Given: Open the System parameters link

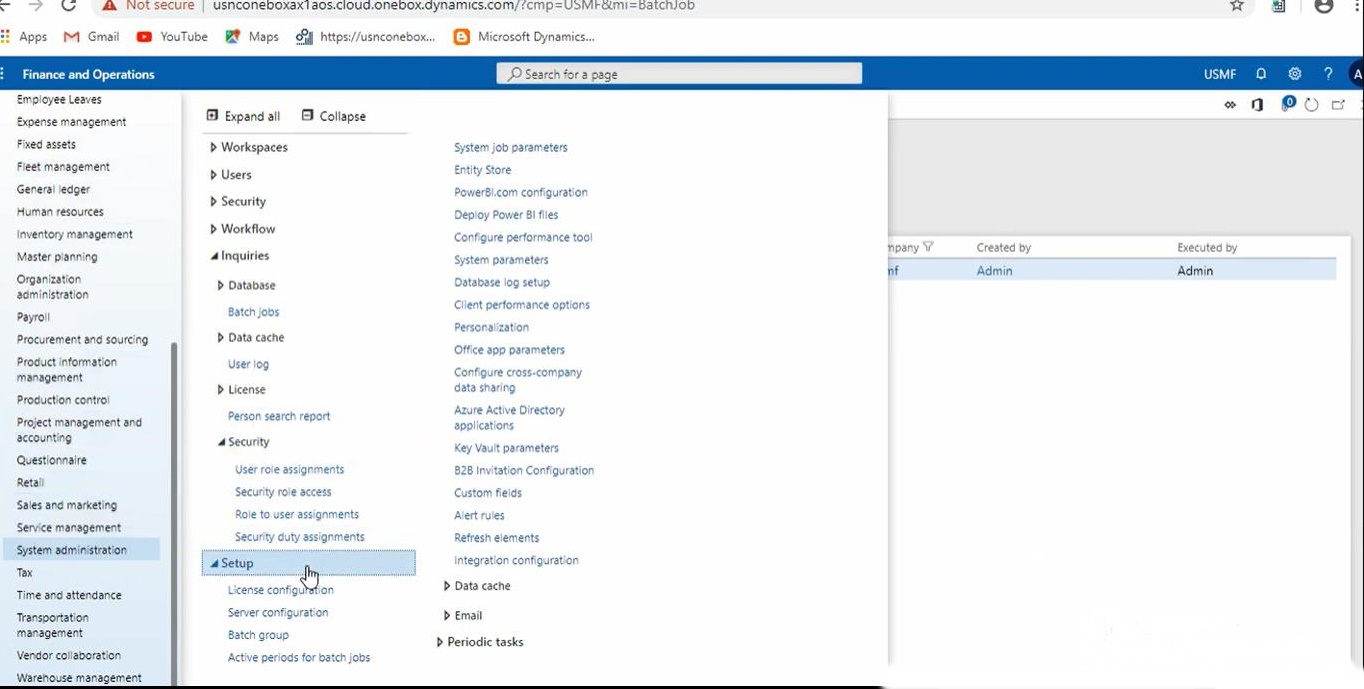Looking at the screenshot, I should [x=501, y=260].
